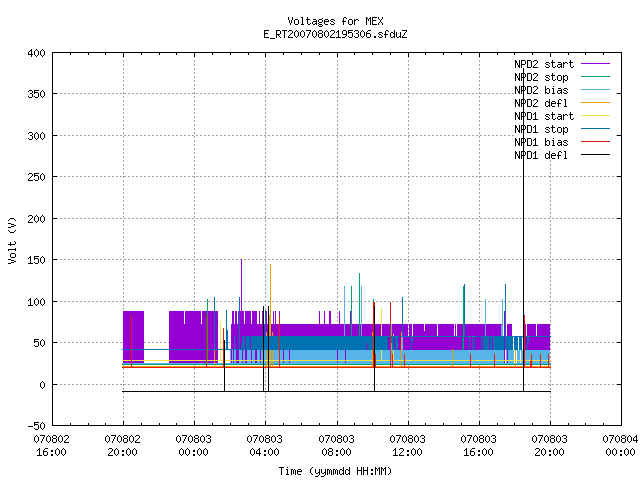Click the 'NPD1 stop' legend label
The width and height of the screenshot is (640, 480).
coord(541,129)
